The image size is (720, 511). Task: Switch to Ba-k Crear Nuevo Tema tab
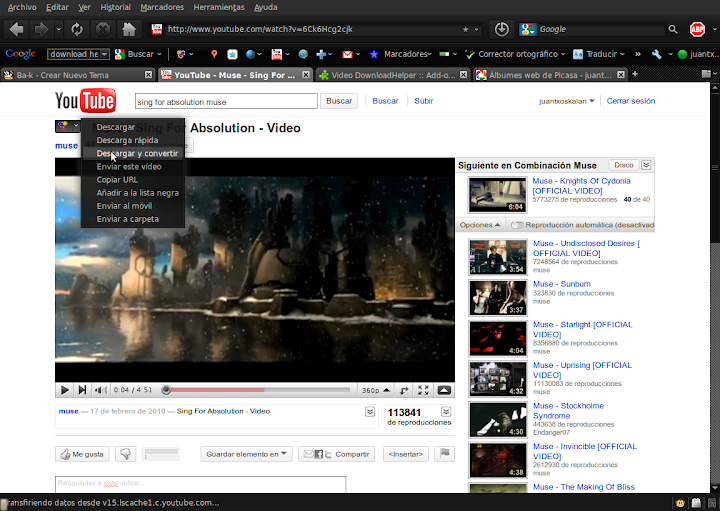[77, 75]
